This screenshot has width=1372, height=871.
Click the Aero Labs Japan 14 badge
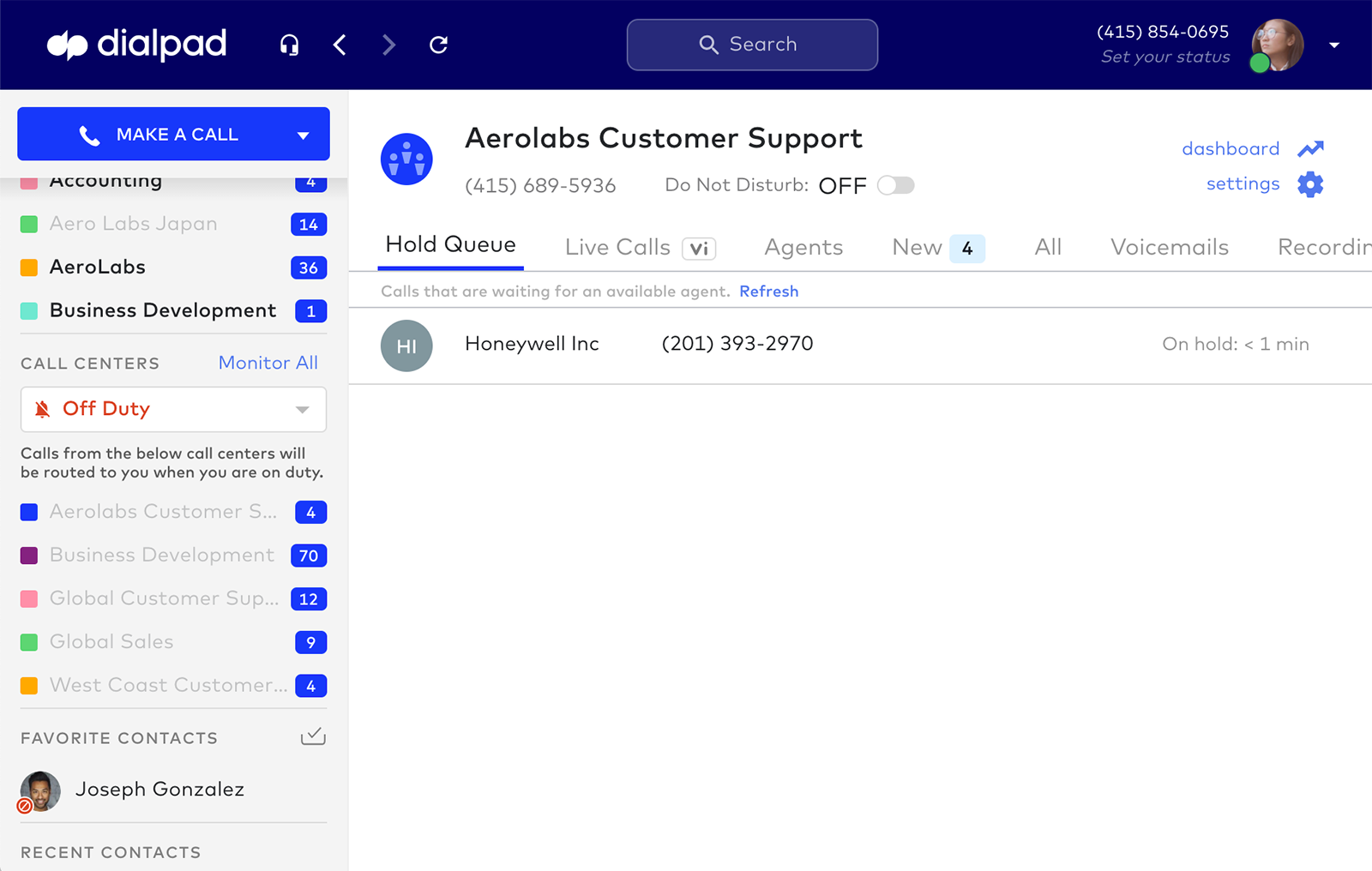click(x=309, y=225)
